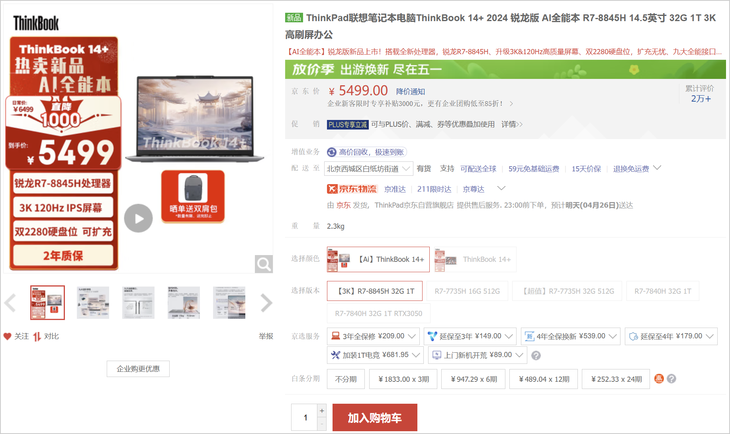Click 降价通知 price drop alert link
The image size is (730, 434).
coord(410,91)
